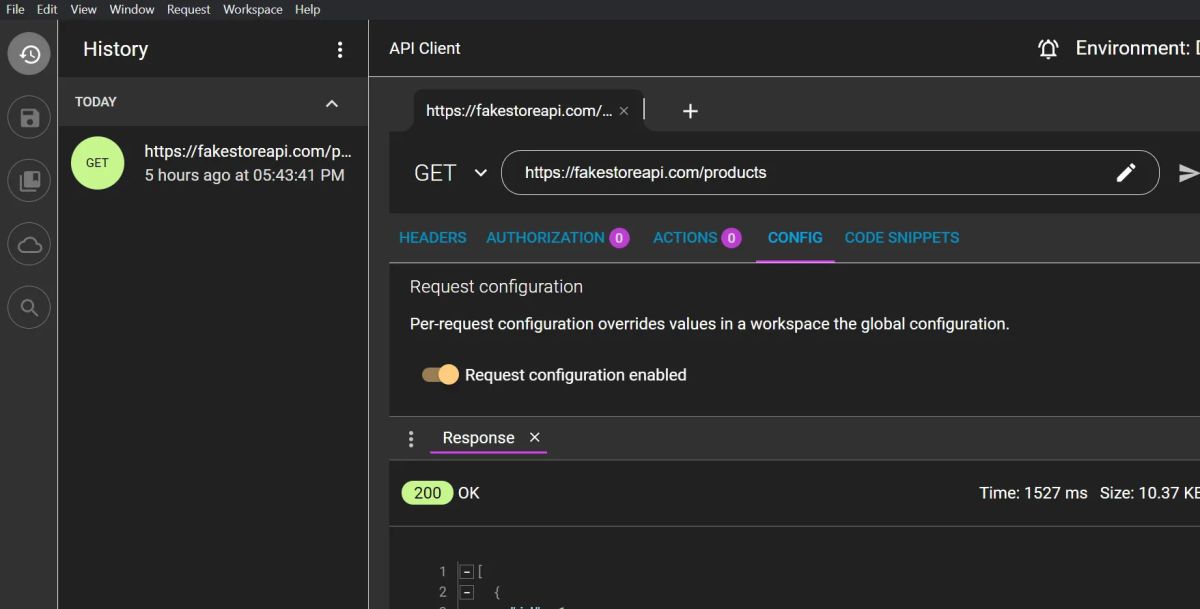The height and width of the screenshot is (609, 1200).
Task: Collapse the TODAY history section
Action: click(x=332, y=102)
